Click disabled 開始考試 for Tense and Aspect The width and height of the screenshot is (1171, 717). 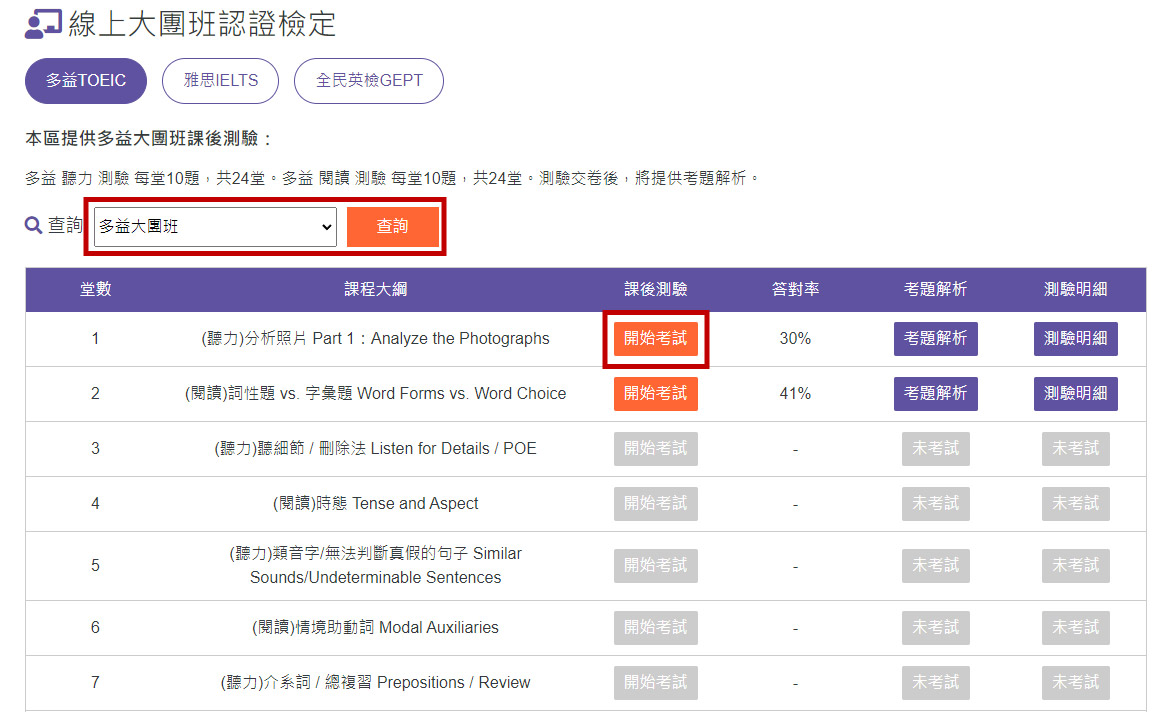[x=656, y=504]
